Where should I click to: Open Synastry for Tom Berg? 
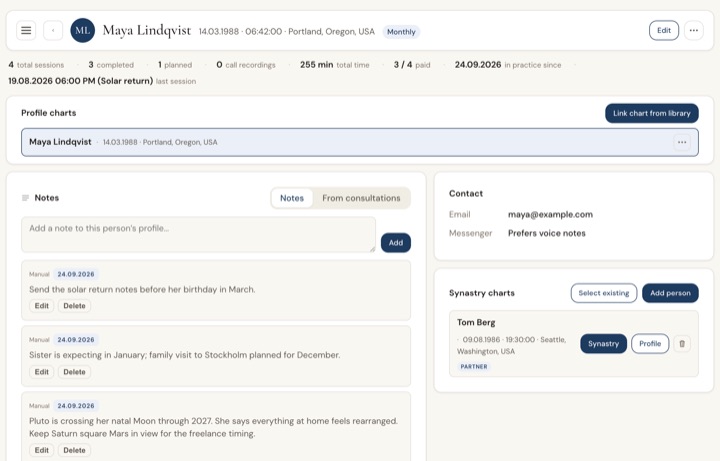pyautogui.click(x=603, y=343)
